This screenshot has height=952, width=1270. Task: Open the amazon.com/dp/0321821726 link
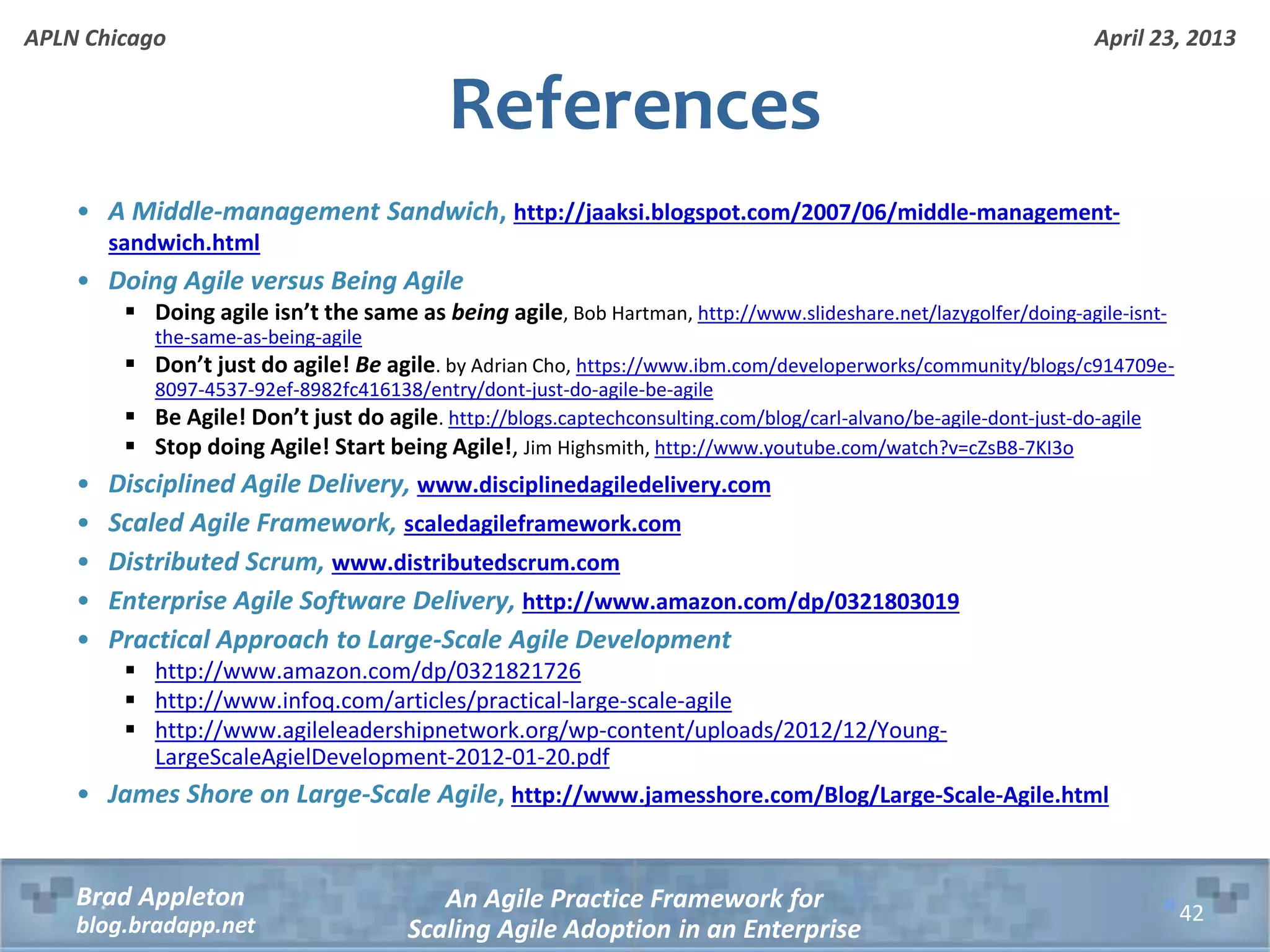[368, 671]
